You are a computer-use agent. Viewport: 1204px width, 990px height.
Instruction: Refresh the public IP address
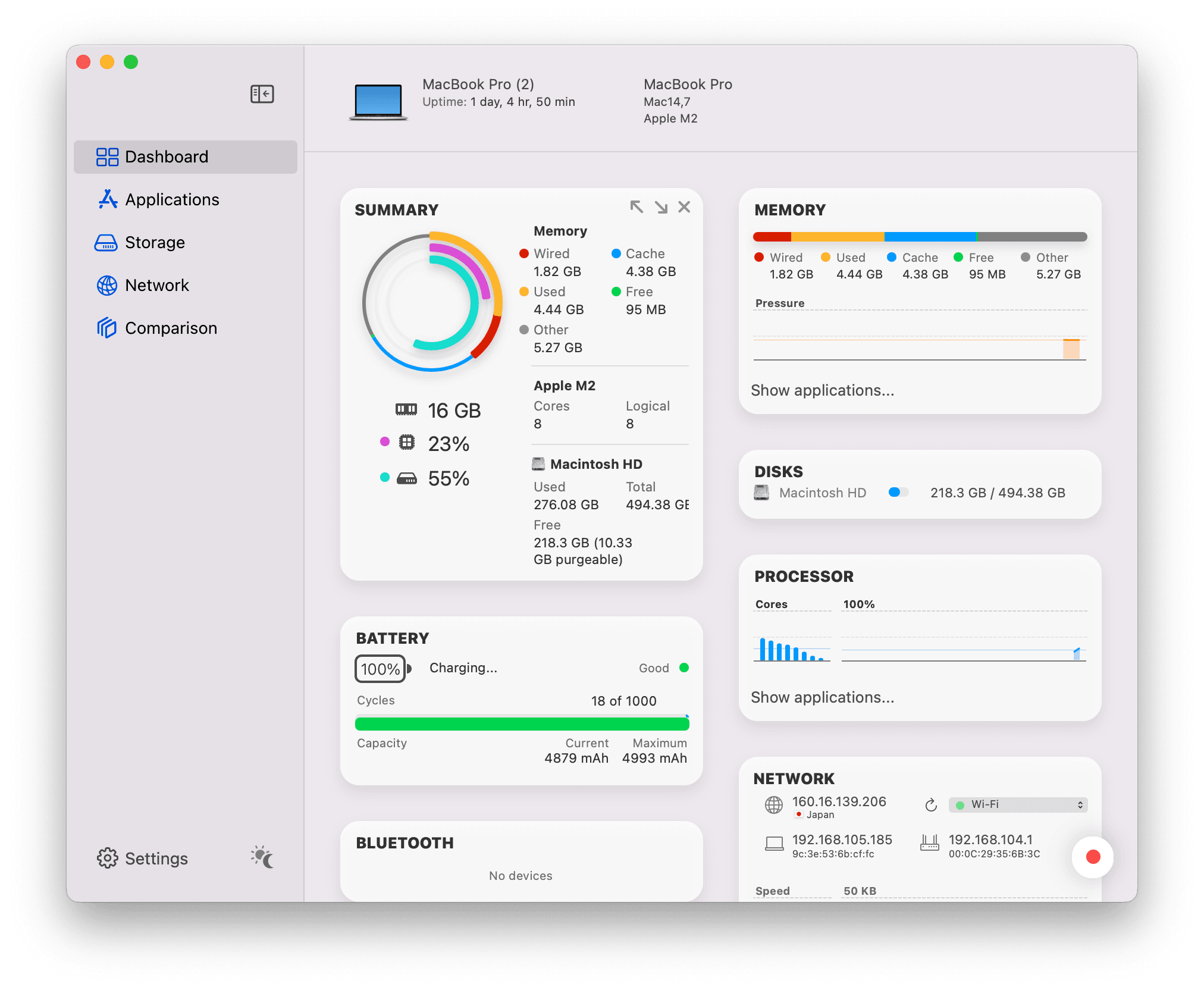[x=931, y=805]
